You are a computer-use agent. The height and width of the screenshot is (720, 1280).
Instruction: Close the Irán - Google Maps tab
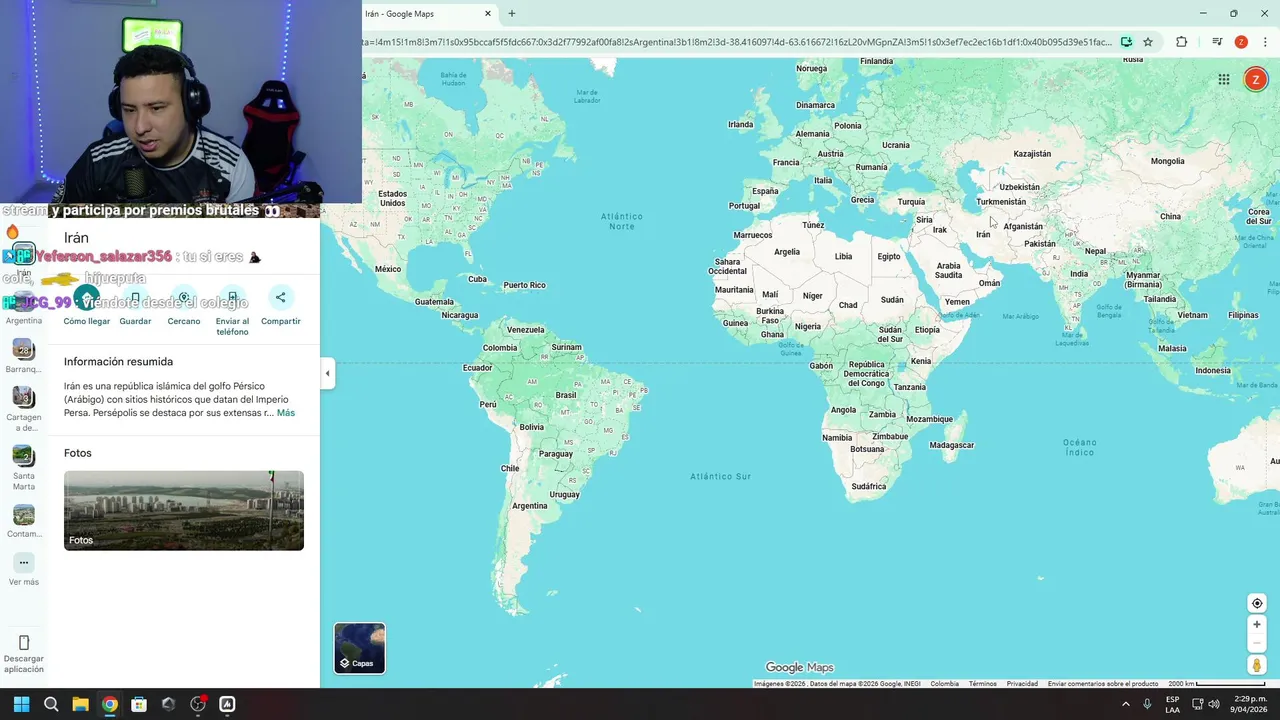coord(488,14)
